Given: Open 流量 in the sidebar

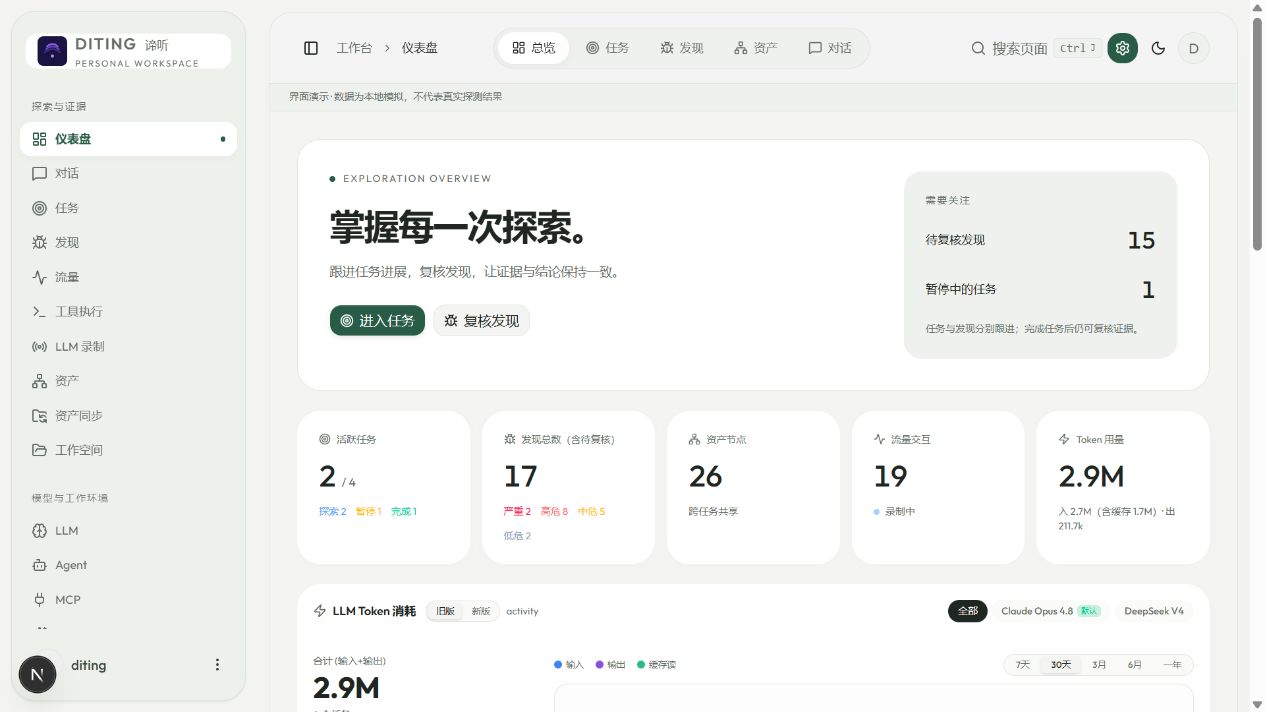Looking at the screenshot, I should pos(128,277).
